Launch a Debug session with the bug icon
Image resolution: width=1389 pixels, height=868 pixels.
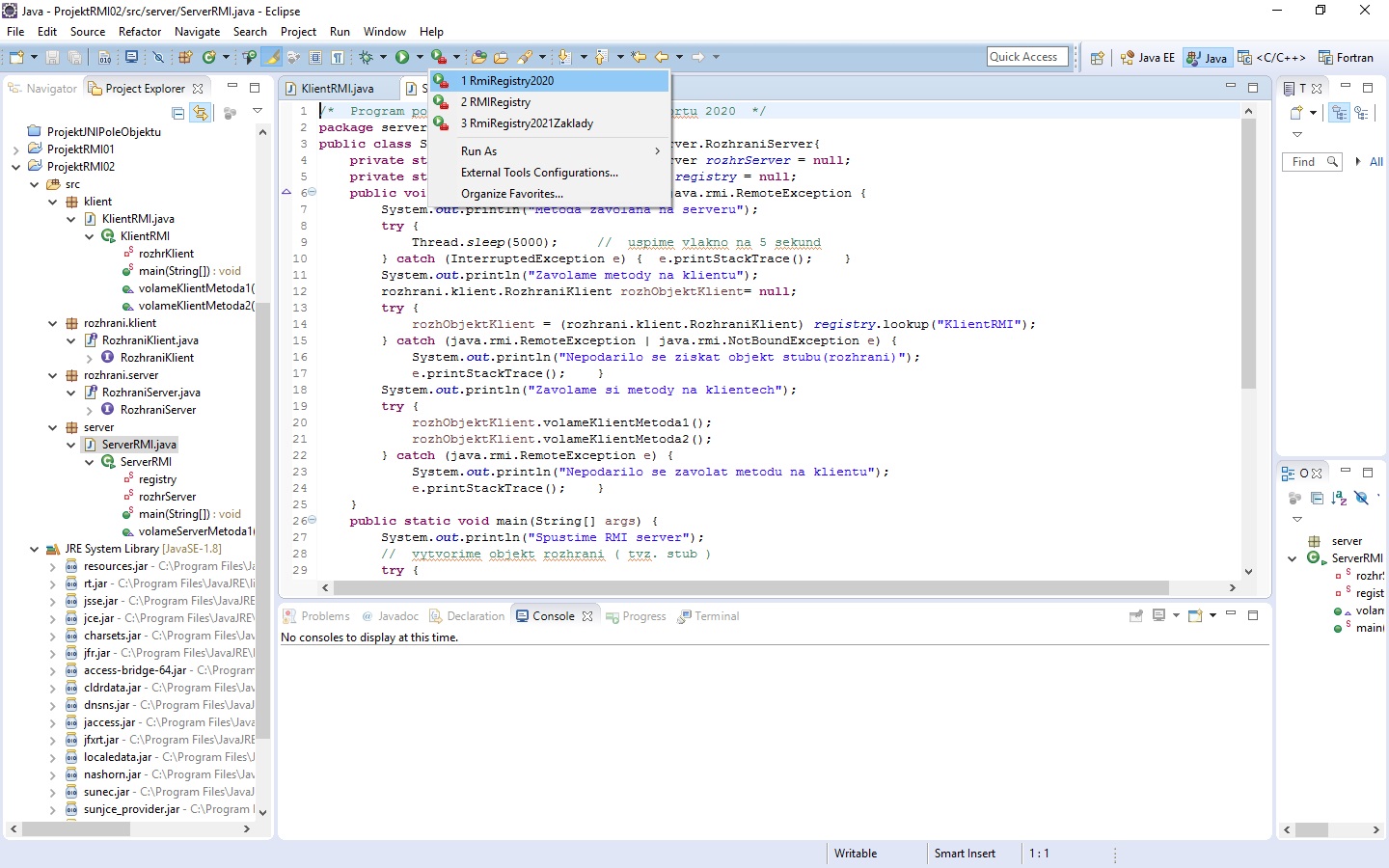(x=367, y=57)
